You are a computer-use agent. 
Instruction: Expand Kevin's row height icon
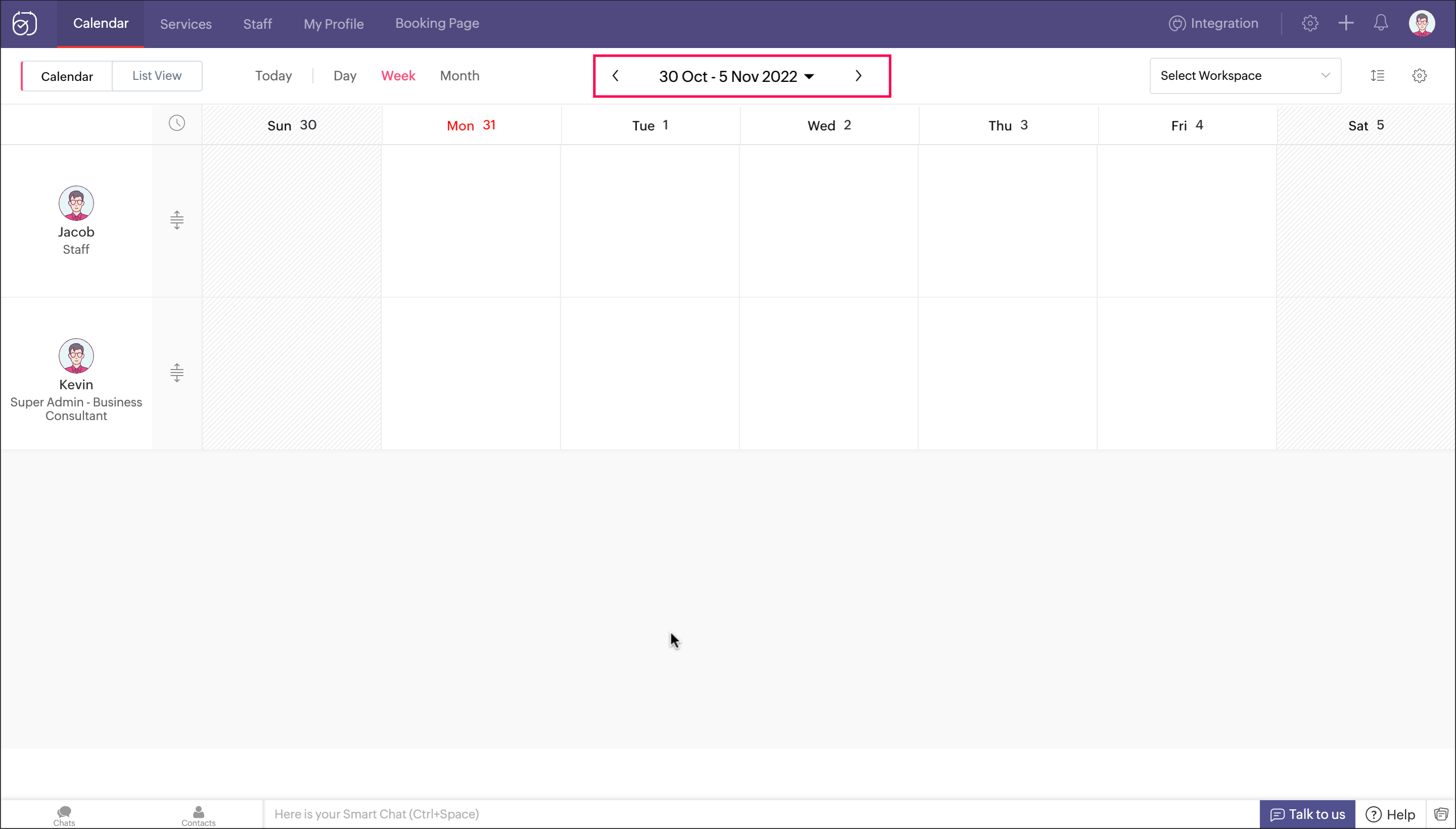[x=176, y=373]
